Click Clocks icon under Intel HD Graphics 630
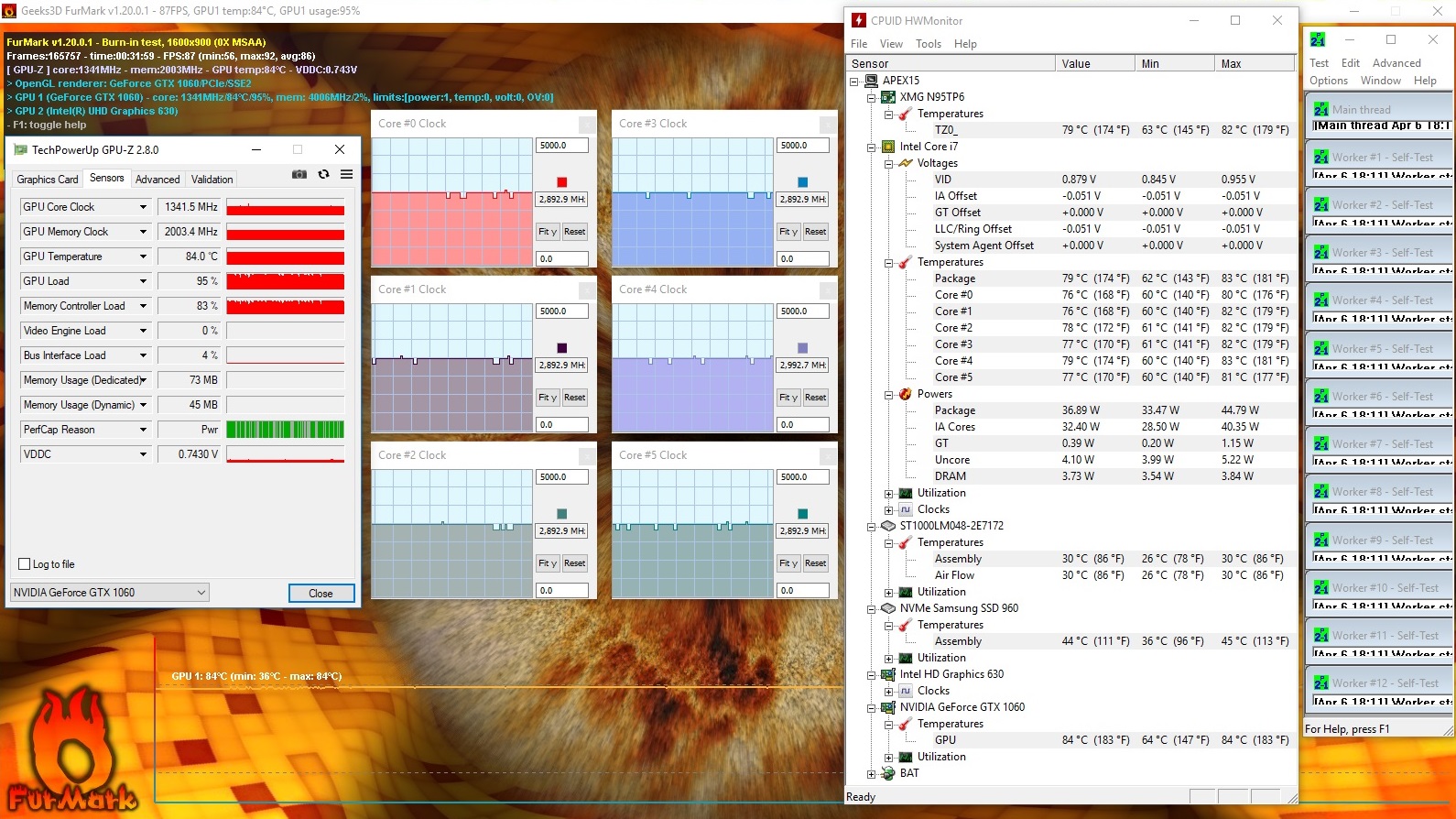1456x819 pixels. click(x=905, y=691)
